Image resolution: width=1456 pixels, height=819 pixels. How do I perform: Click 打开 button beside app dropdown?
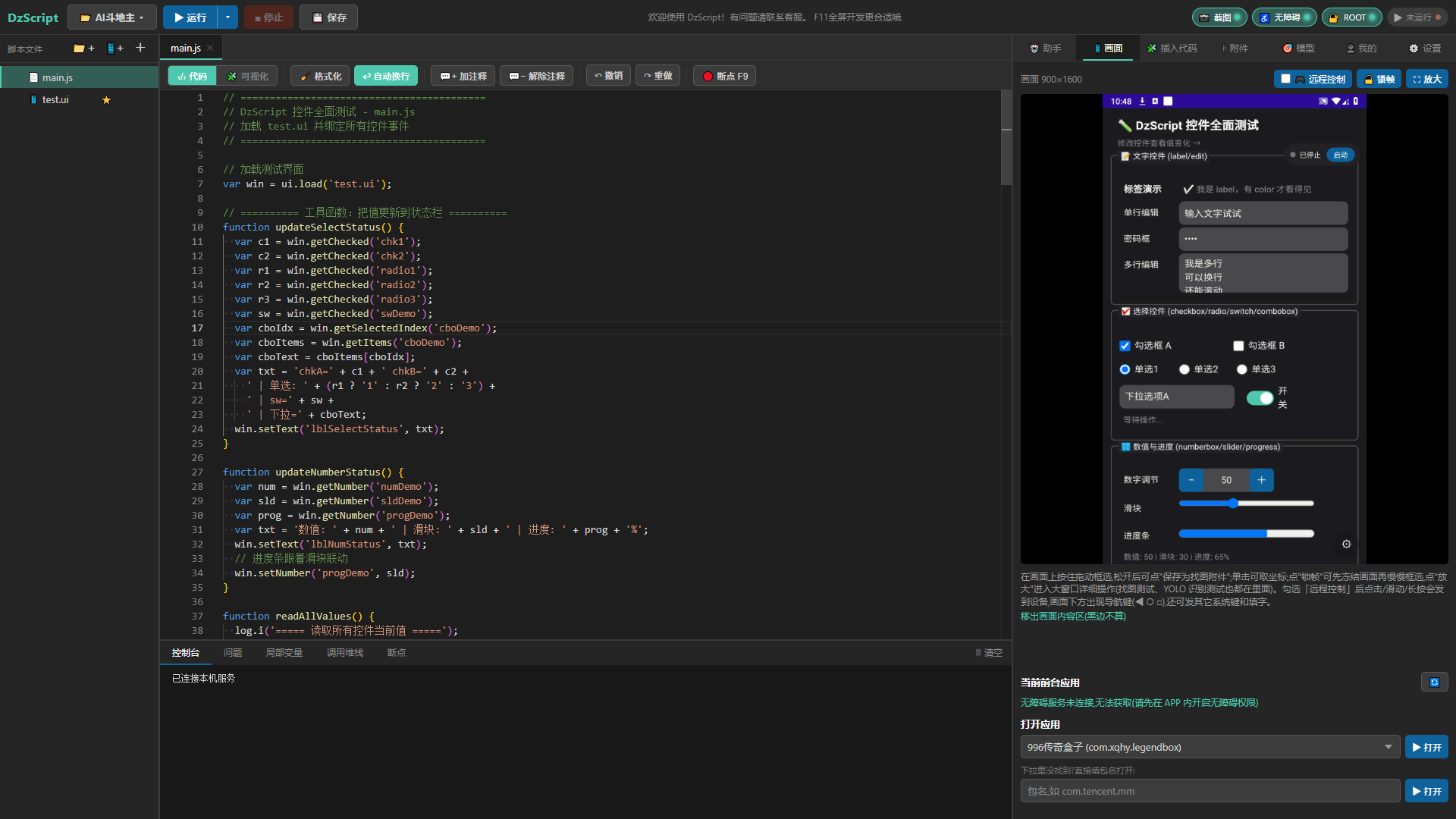1426,747
